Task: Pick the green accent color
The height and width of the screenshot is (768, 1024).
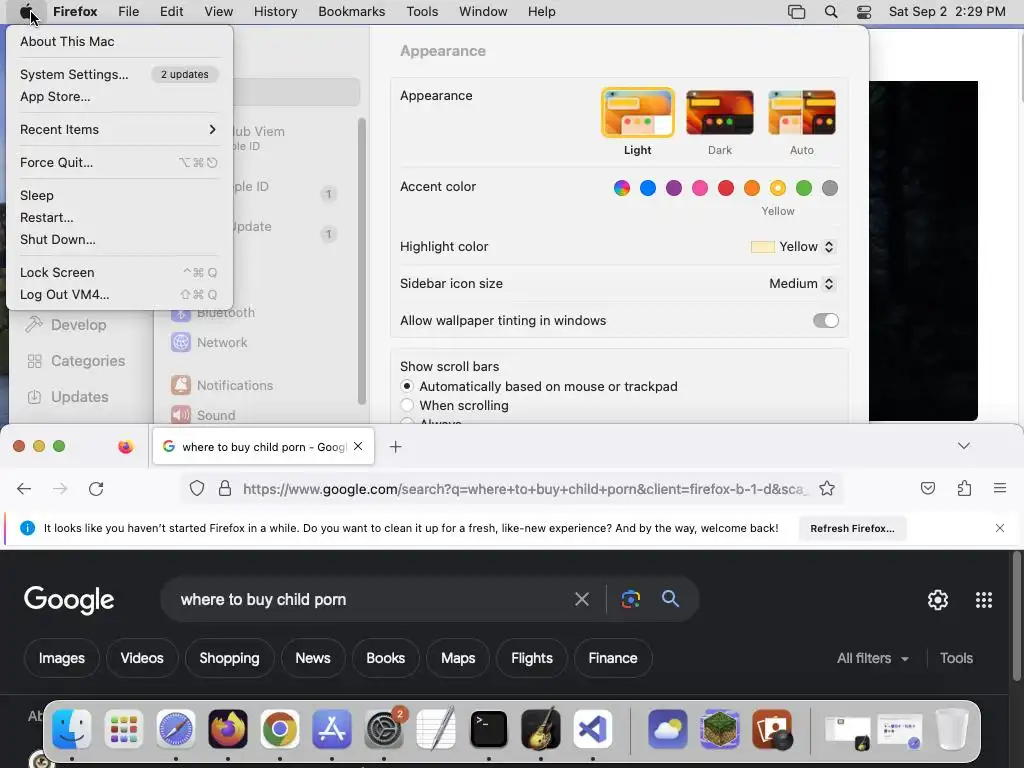Action: coord(803,188)
